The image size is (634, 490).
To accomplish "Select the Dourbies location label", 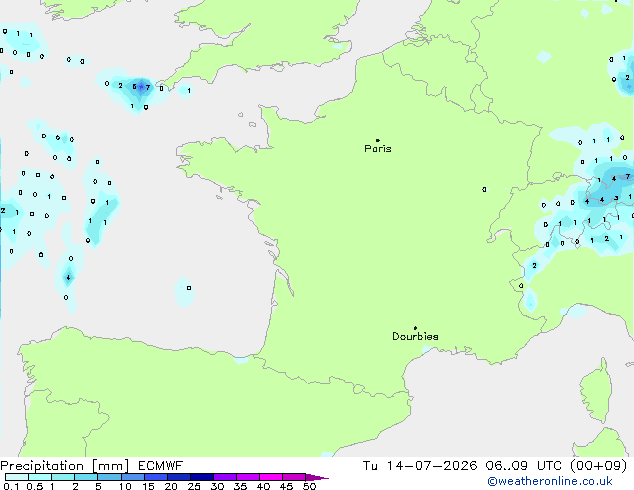I will (415, 336).
